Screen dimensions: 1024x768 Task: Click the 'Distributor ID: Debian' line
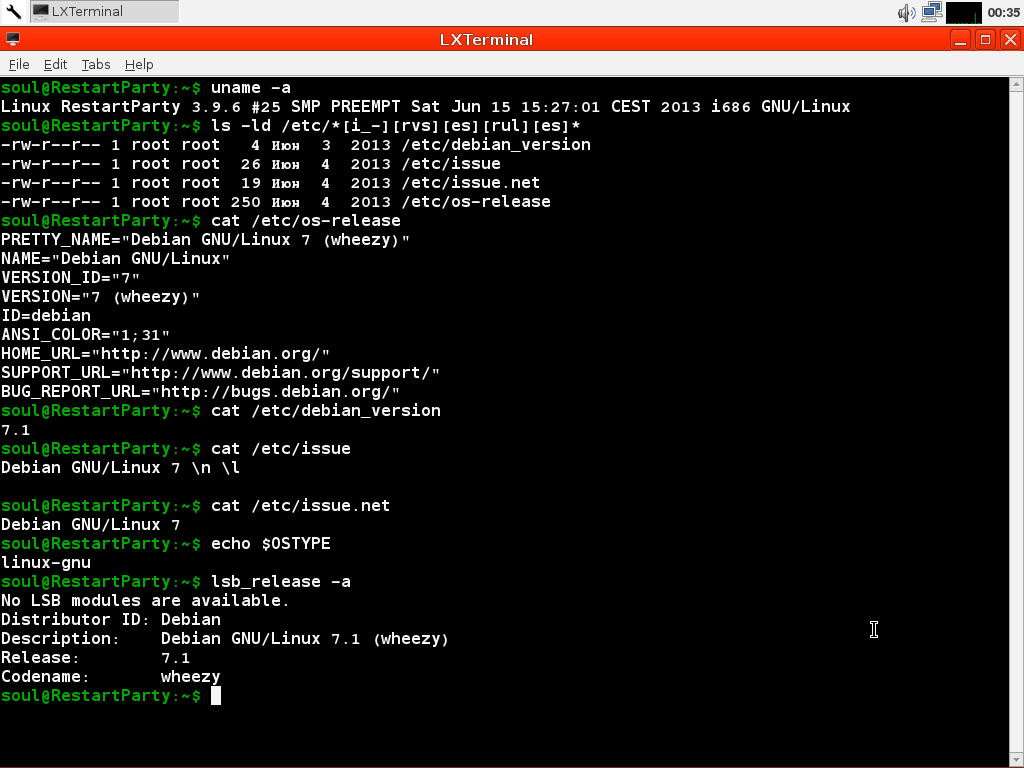tap(110, 620)
